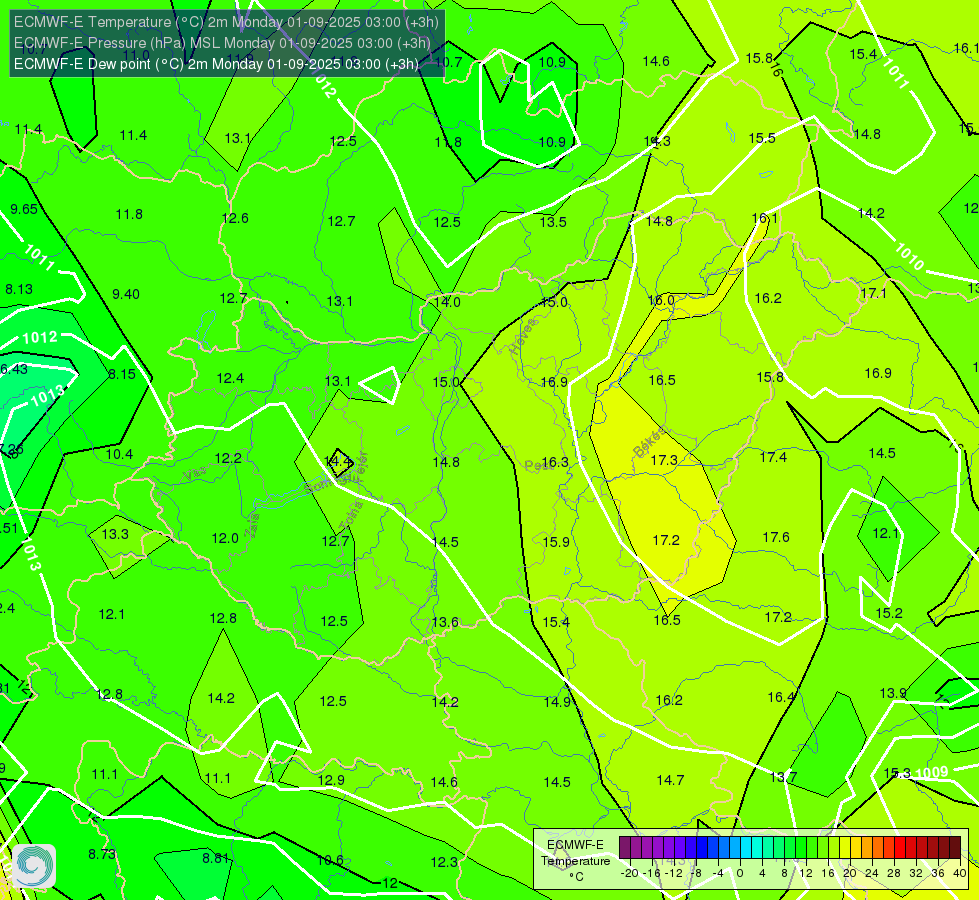
Task: Click the 14.3 temperature value
Action: (657, 141)
